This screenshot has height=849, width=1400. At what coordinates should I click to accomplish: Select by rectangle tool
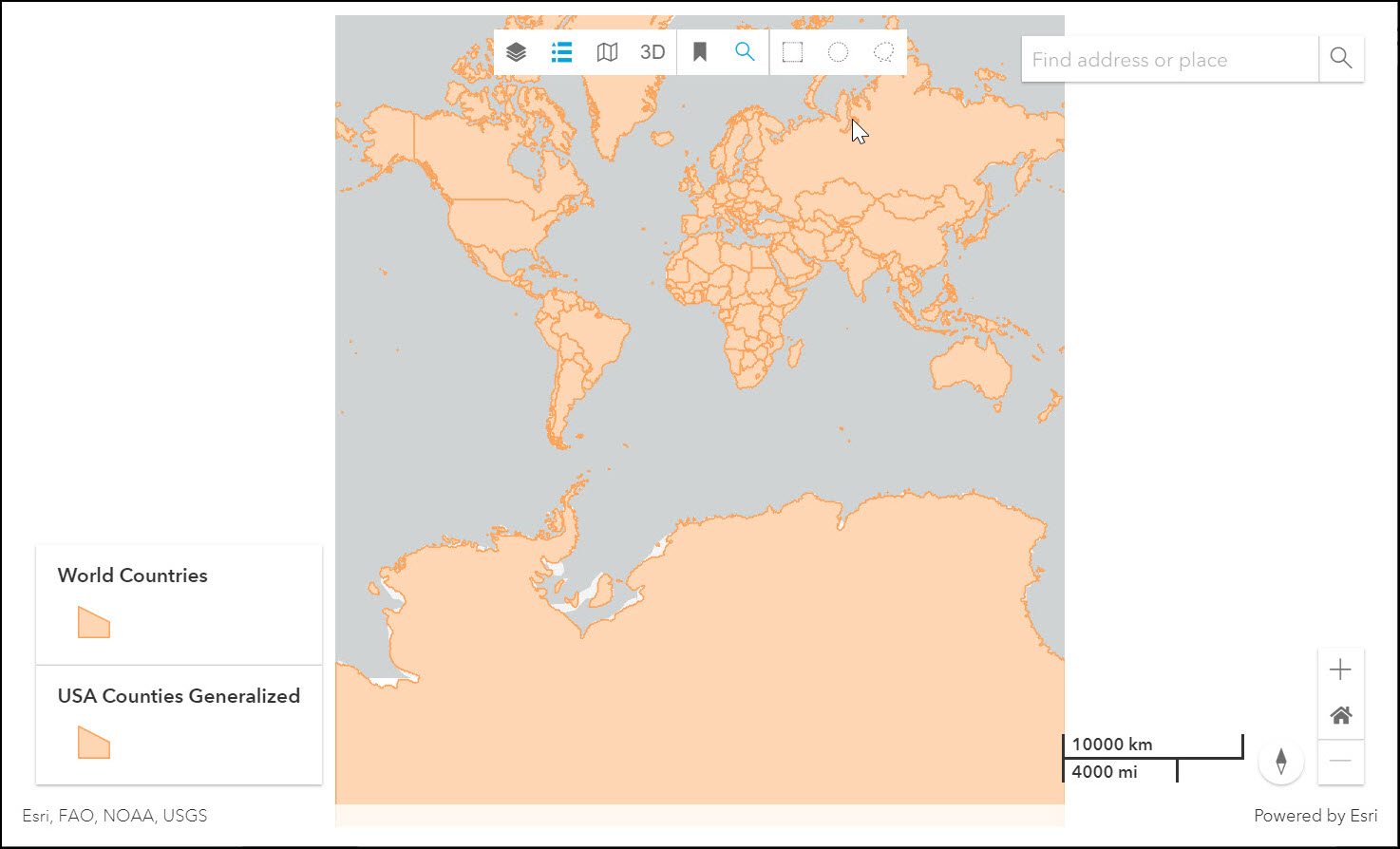click(792, 52)
